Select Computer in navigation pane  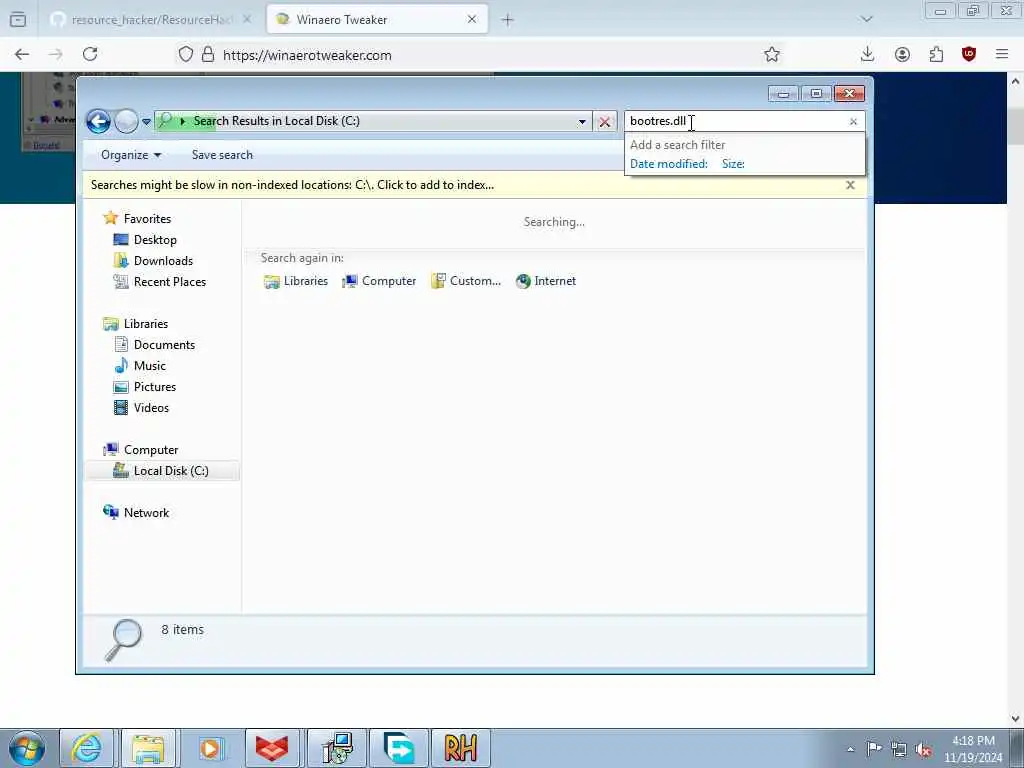pos(140,450)
